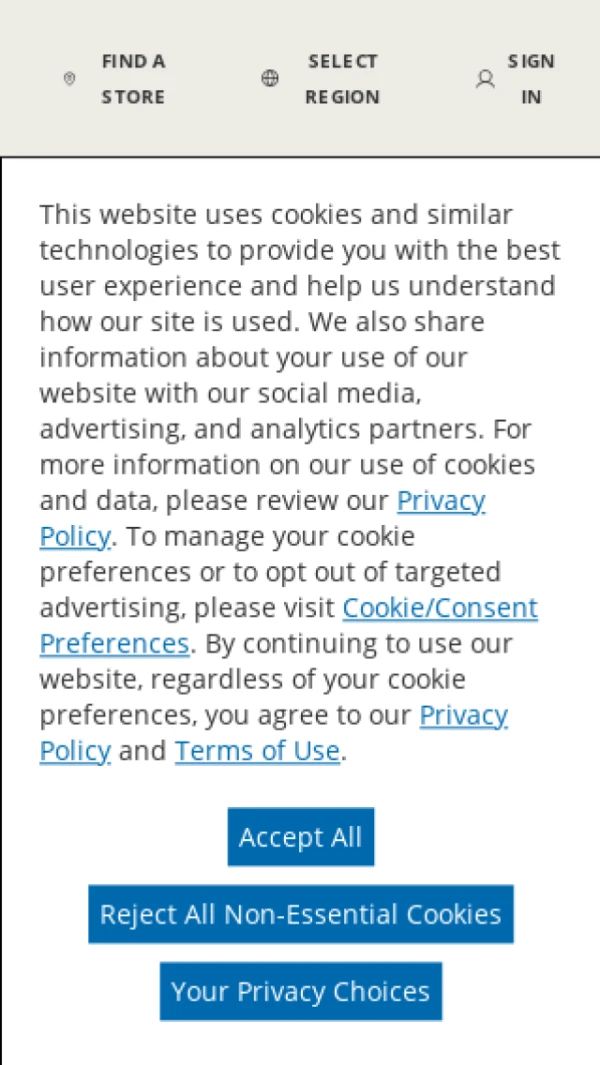Open the Terms of Use link
This screenshot has height=1065, width=600.
tap(257, 751)
